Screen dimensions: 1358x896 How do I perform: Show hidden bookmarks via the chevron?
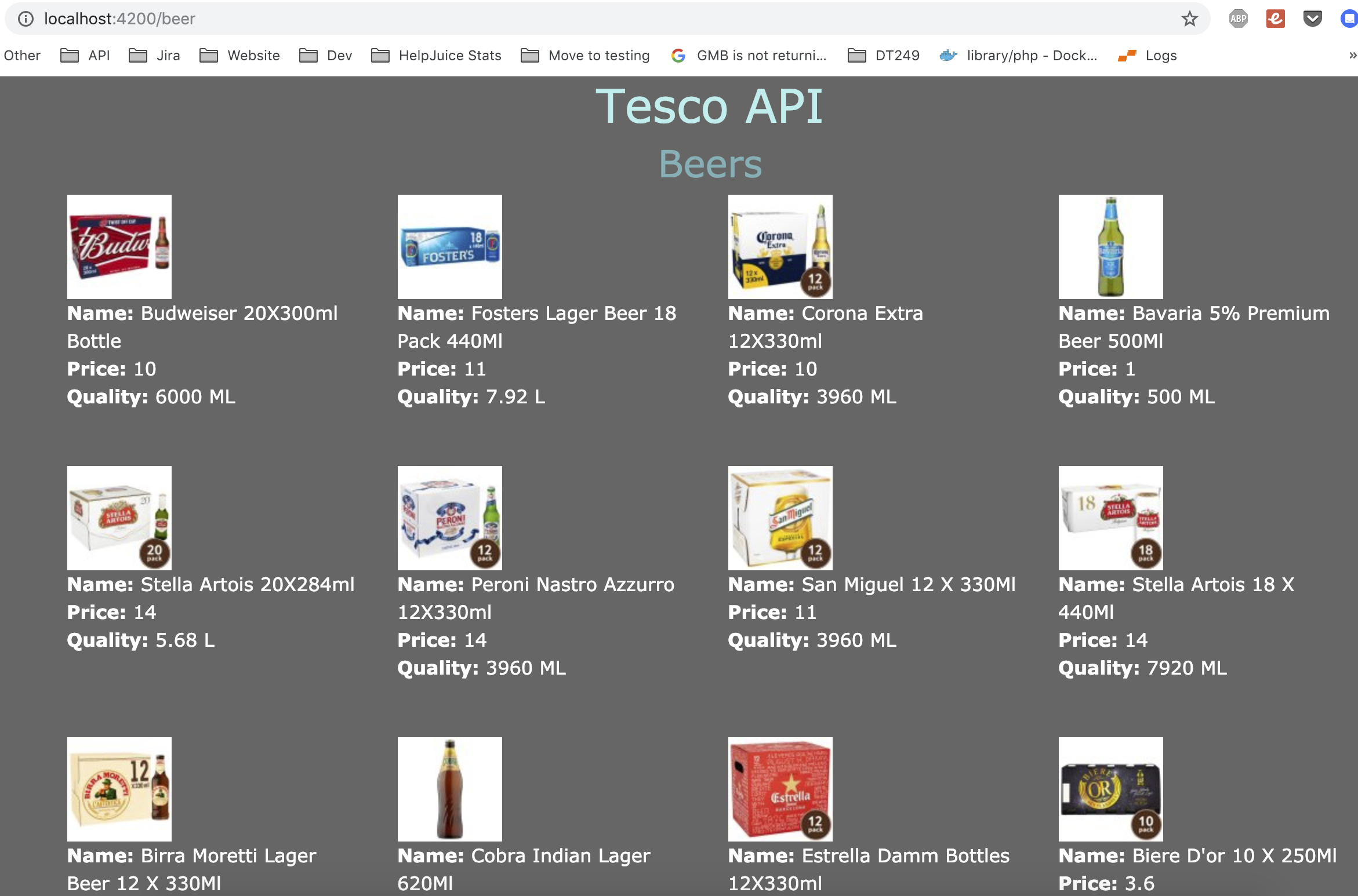click(x=1352, y=55)
